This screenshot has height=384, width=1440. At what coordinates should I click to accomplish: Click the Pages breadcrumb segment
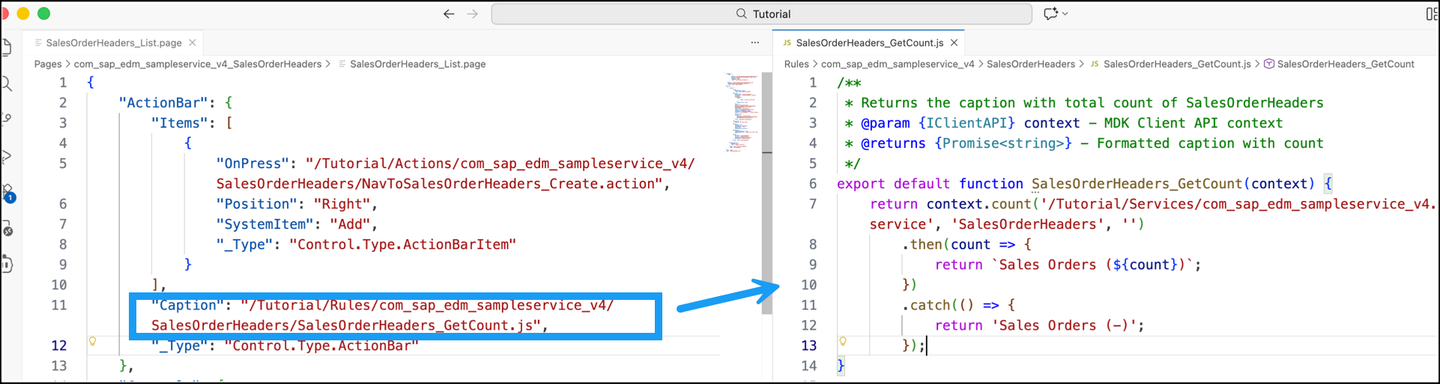[x=48, y=63]
